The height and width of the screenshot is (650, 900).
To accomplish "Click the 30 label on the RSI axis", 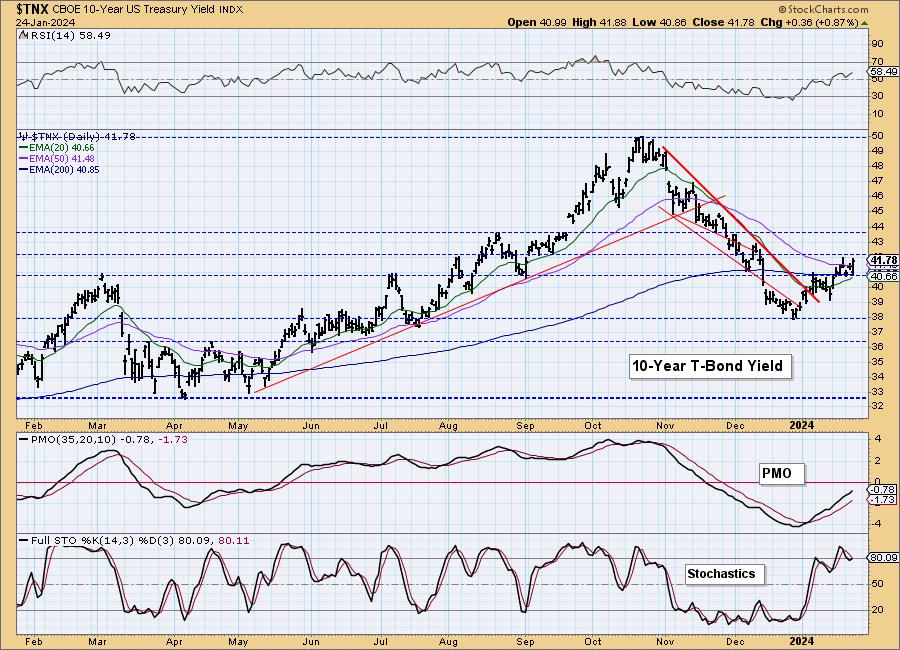I will pos(877,95).
